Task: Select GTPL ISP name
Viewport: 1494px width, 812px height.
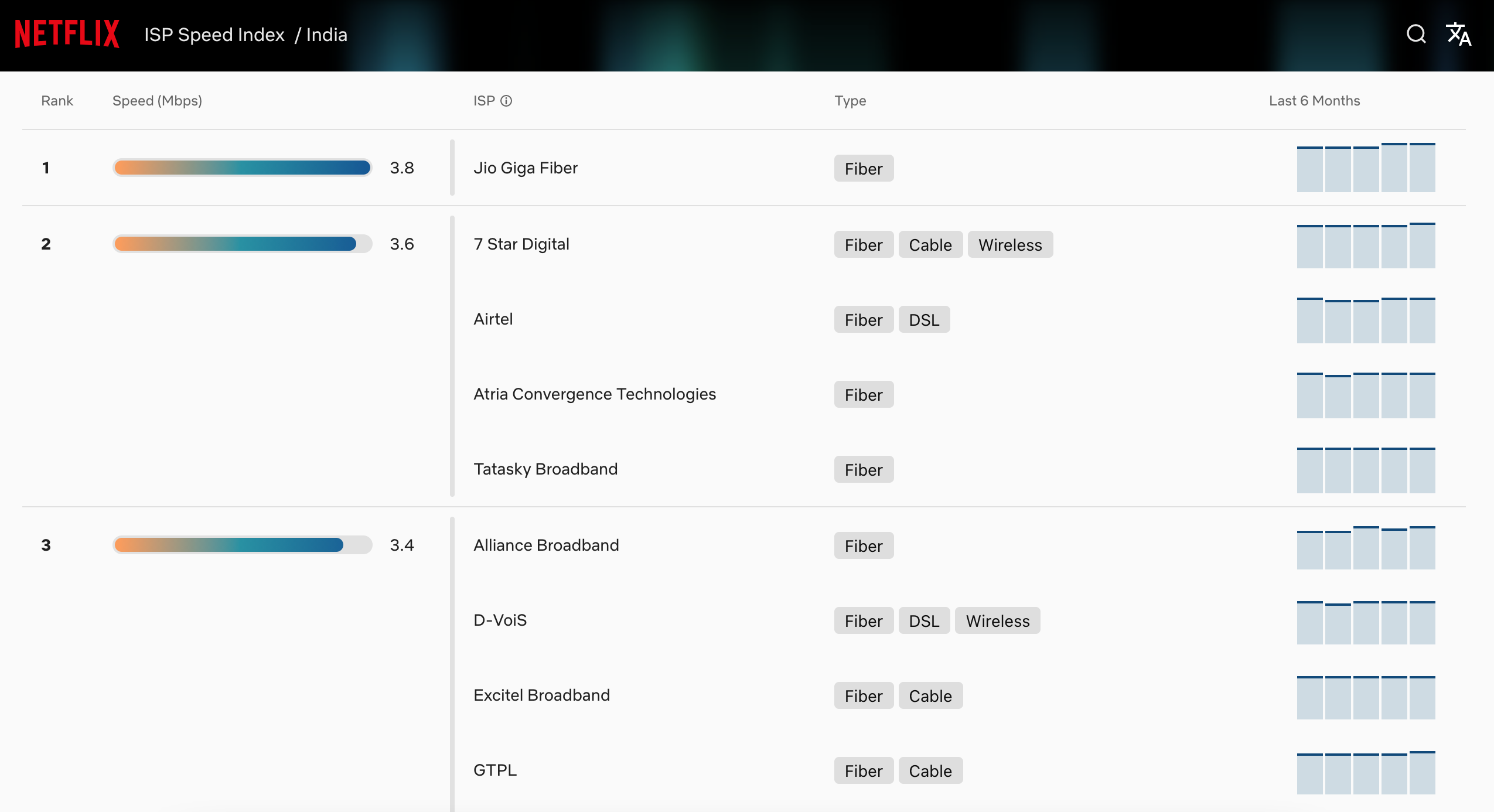Action: 495,770
